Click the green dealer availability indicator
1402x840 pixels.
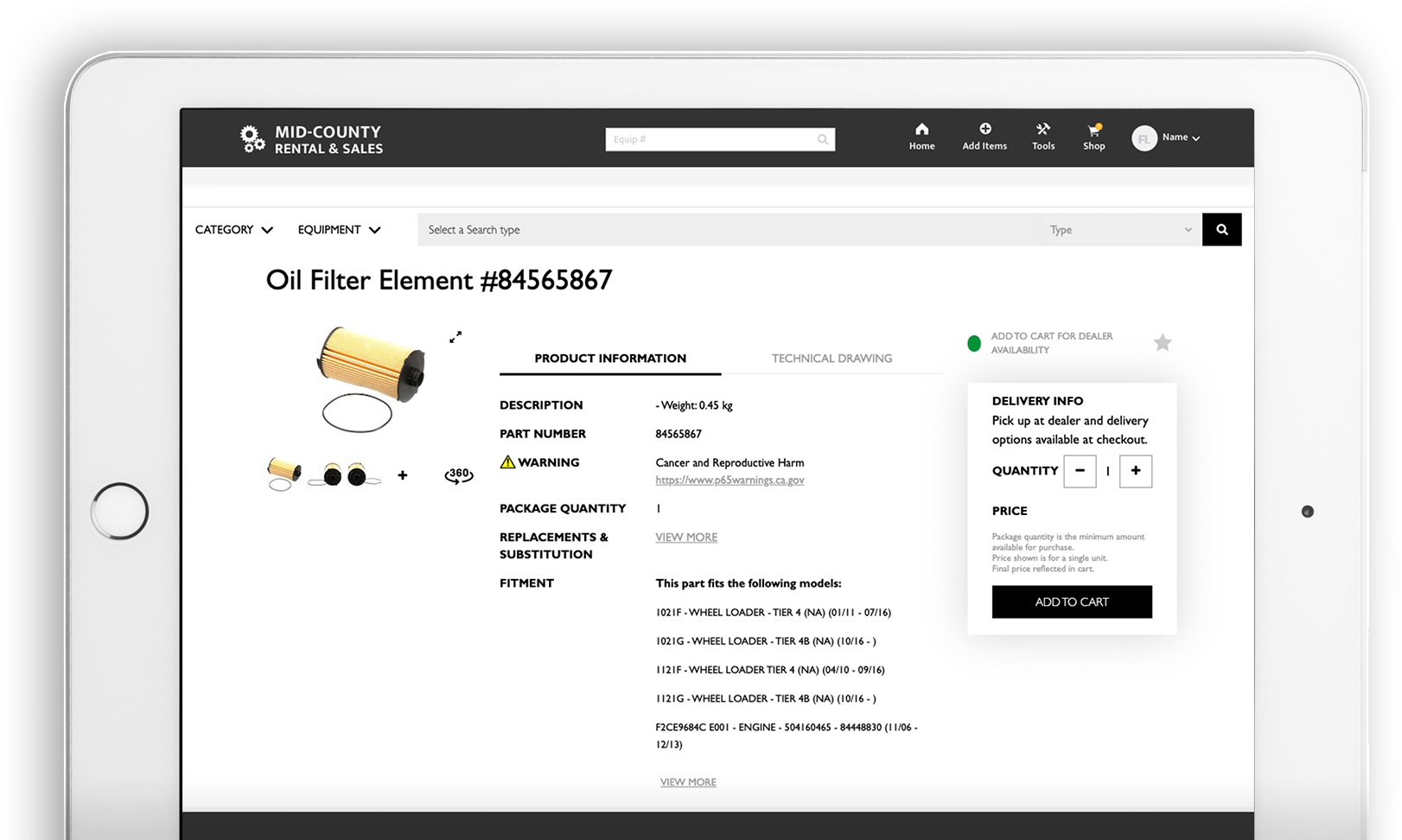click(x=973, y=343)
